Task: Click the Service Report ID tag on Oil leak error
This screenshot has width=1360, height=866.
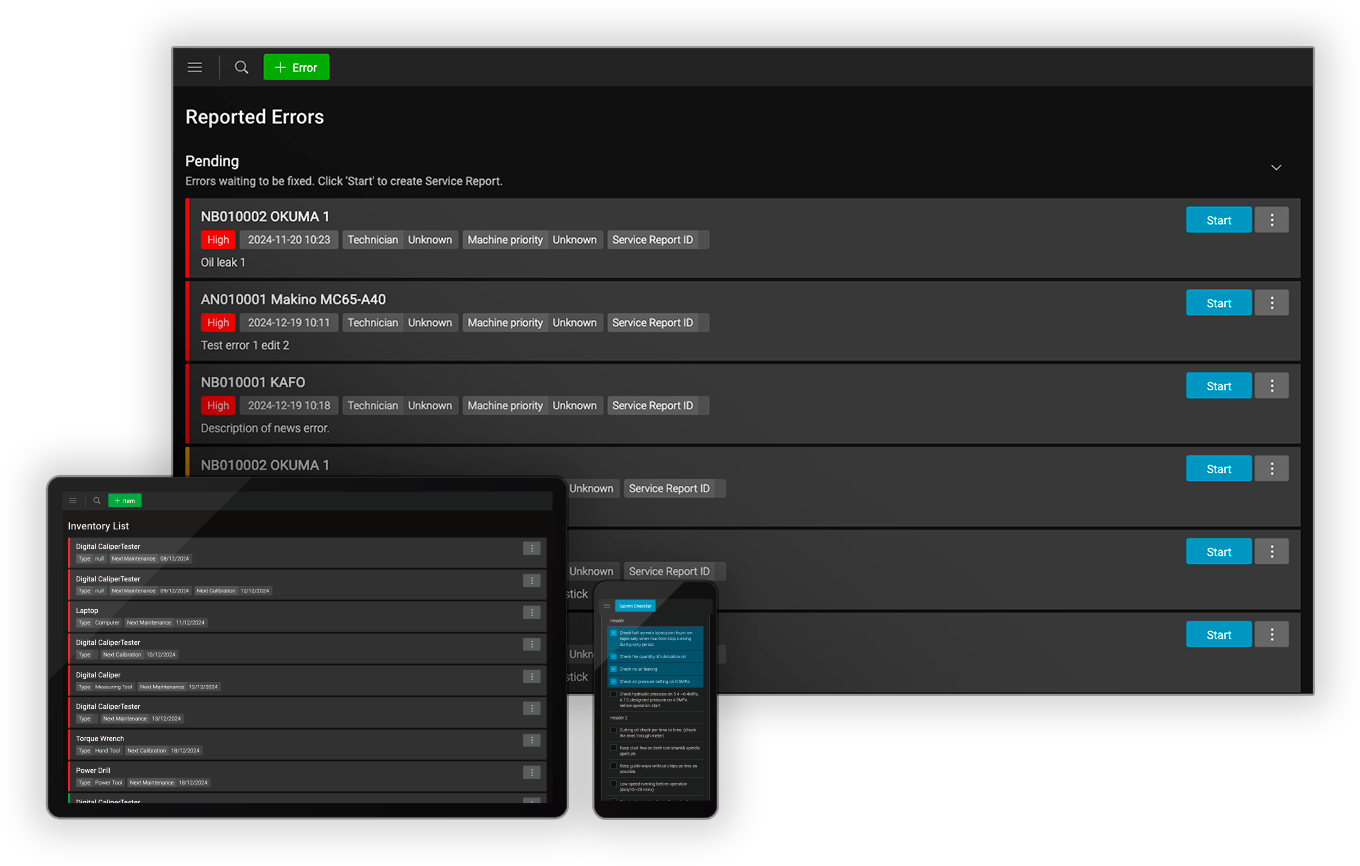Action: 658,240
